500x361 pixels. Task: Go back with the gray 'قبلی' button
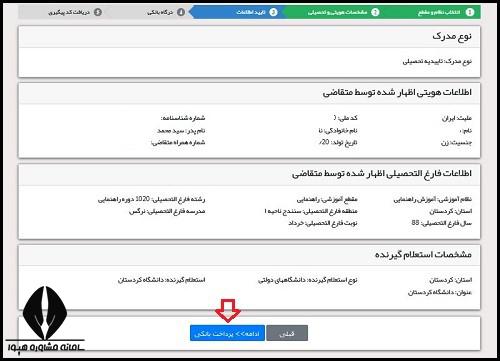click(287, 333)
